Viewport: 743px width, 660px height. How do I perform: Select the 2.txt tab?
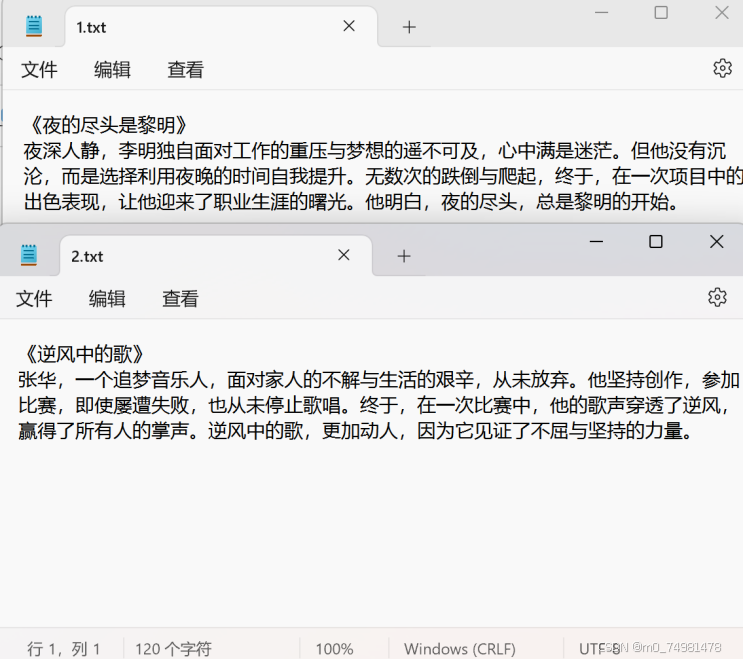point(216,256)
